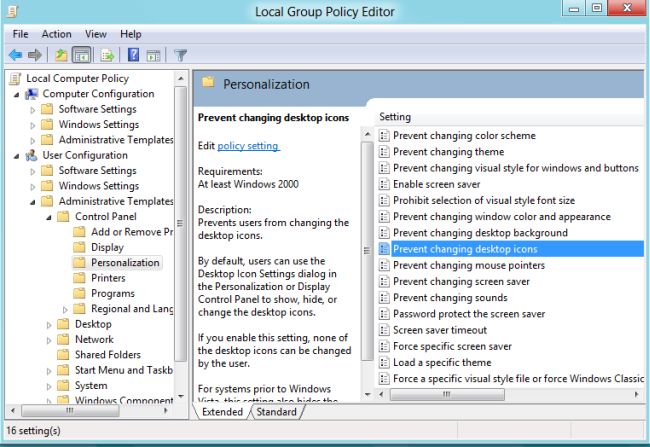Image resolution: width=650 pixels, height=447 pixels.
Task: Click the Shared Folders folder icon
Action: (63, 355)
